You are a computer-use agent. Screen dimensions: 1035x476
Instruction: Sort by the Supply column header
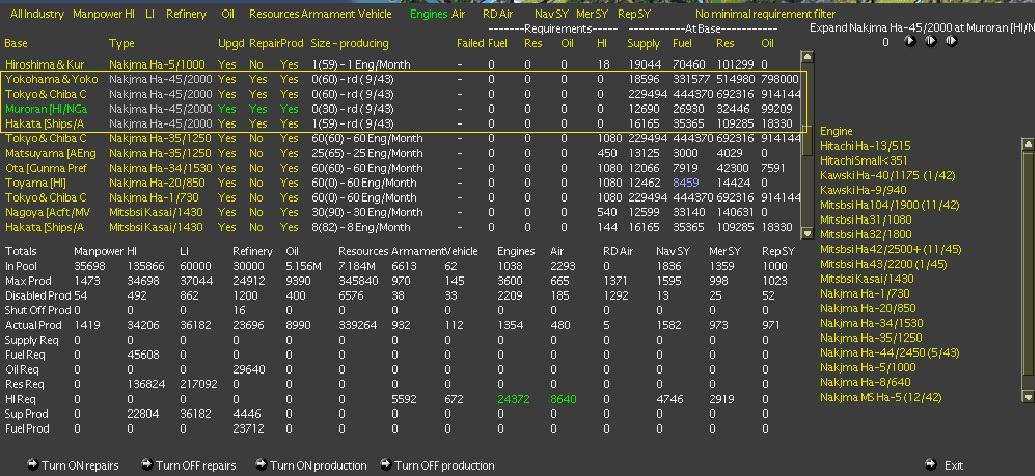tap(644, 44)
